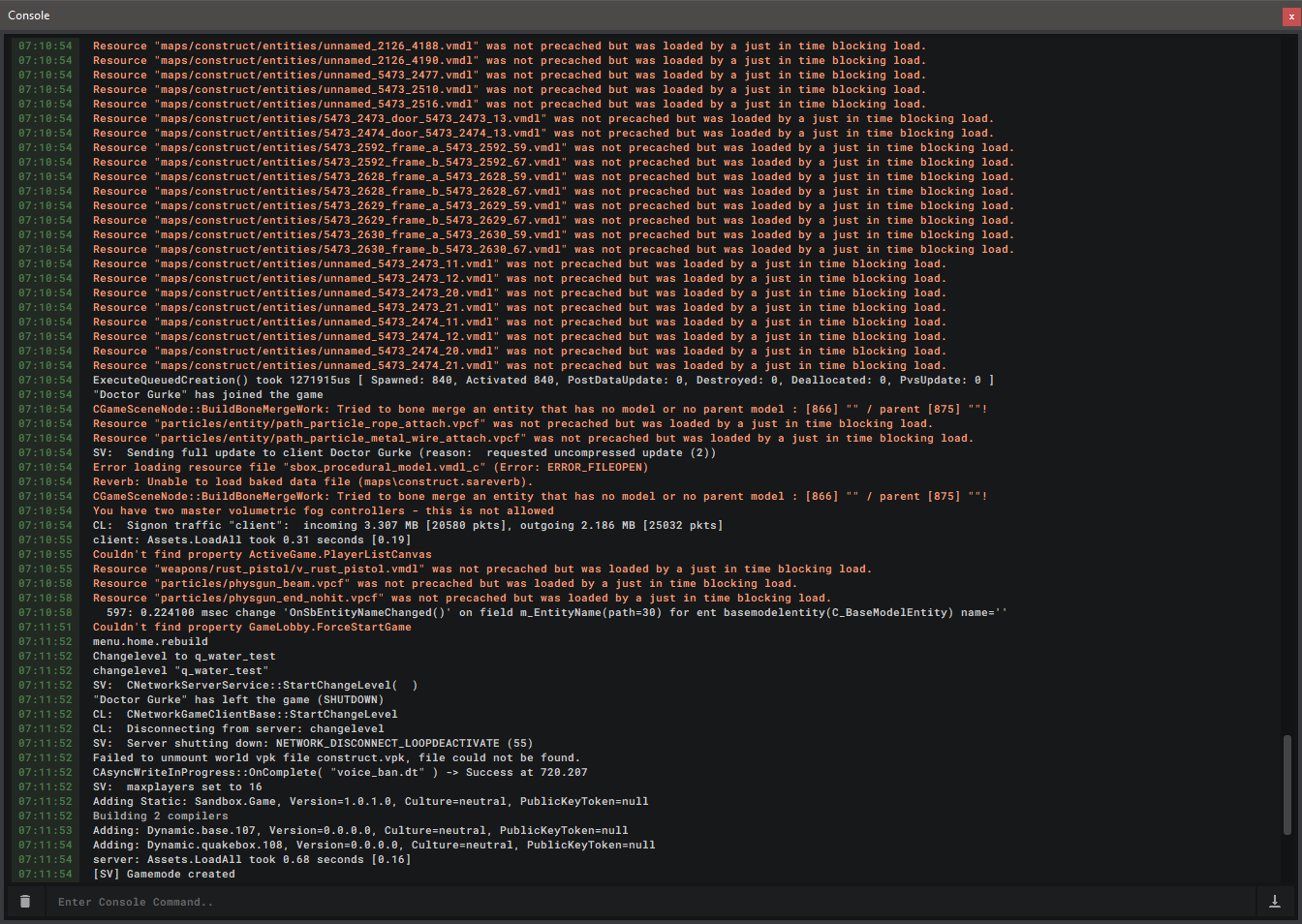Select the ExecuteQueuedCreation log line

coord(543,380)
